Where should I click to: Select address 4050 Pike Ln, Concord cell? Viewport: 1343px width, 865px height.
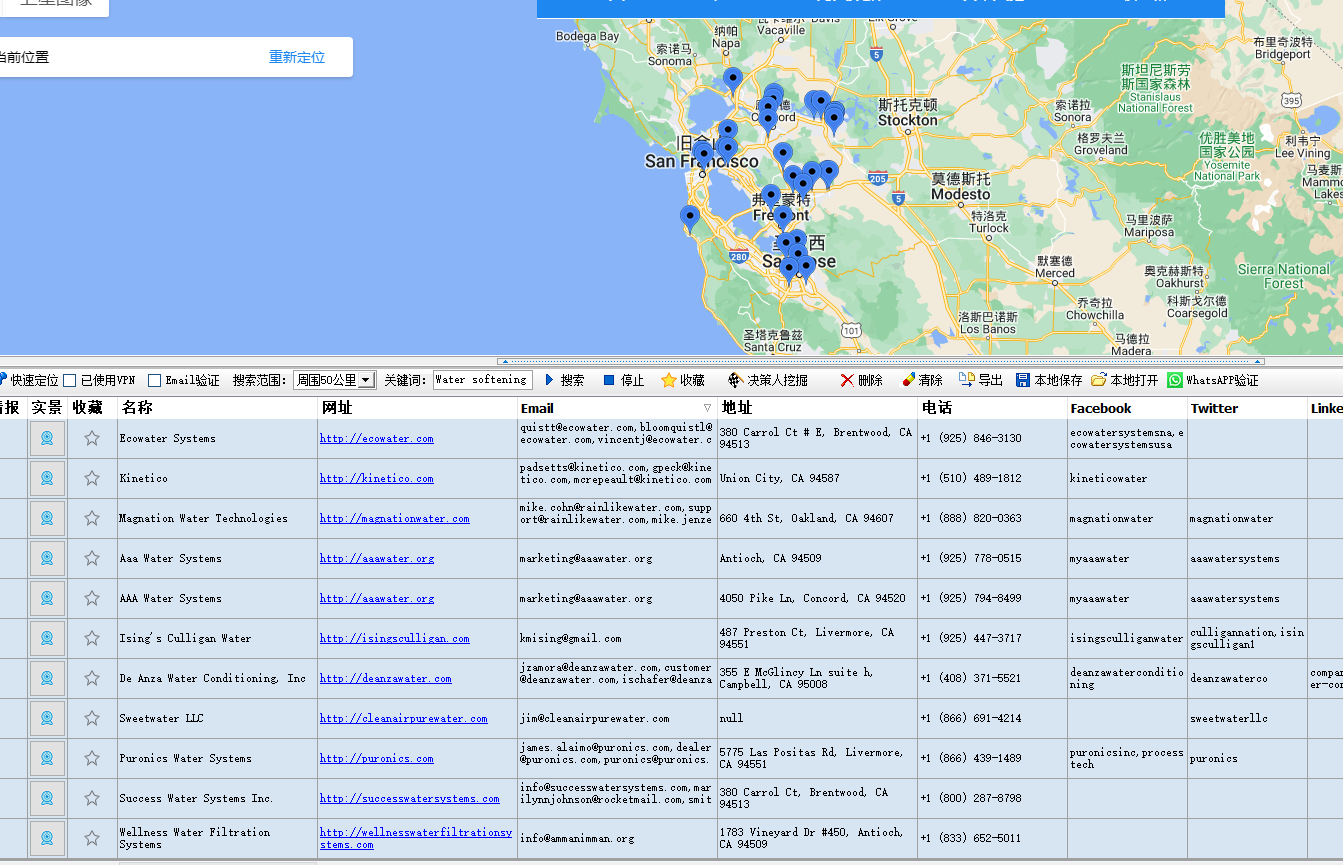click(817, 598)
